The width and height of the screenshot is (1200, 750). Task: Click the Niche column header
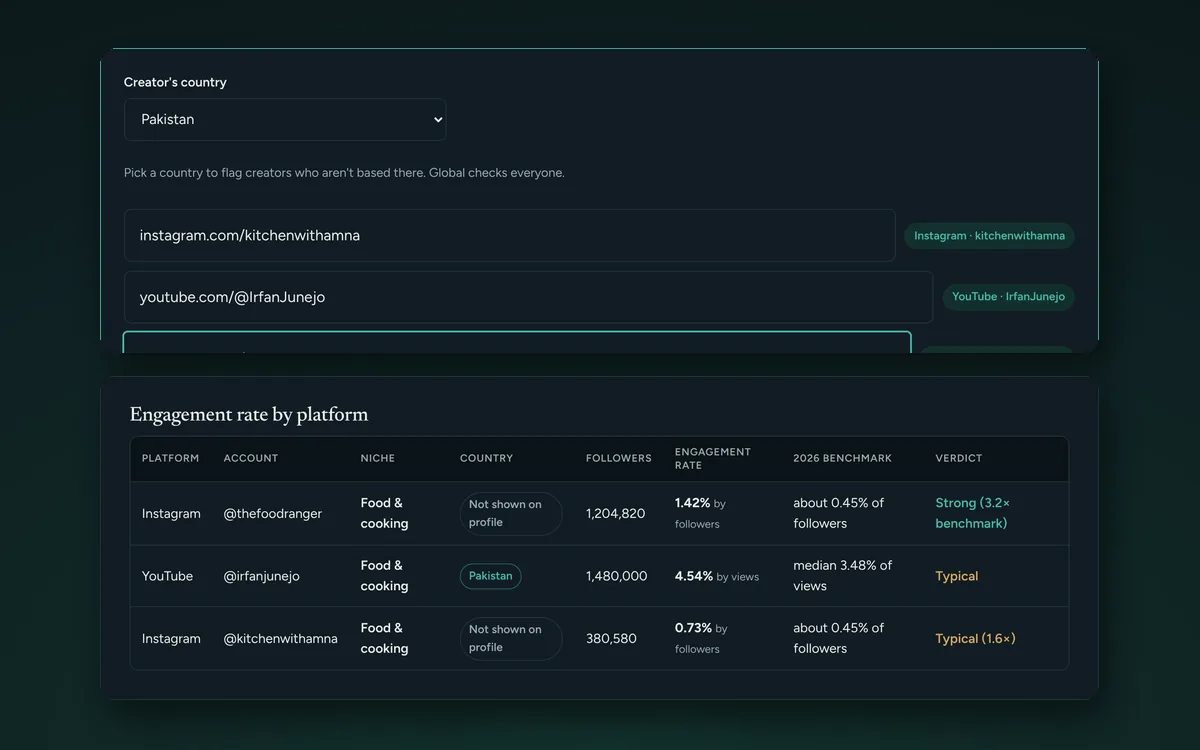pos(378,458)
